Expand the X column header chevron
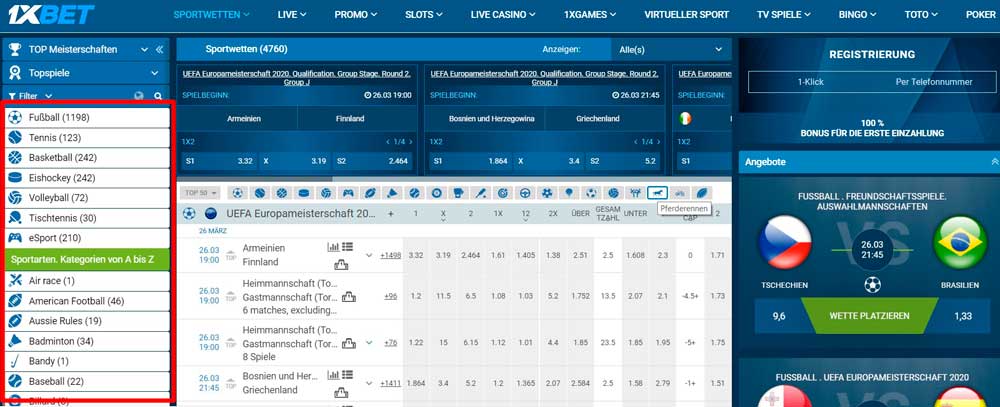Image resolution: width=1000 pixels, height=407 pixels. [443, 221]
